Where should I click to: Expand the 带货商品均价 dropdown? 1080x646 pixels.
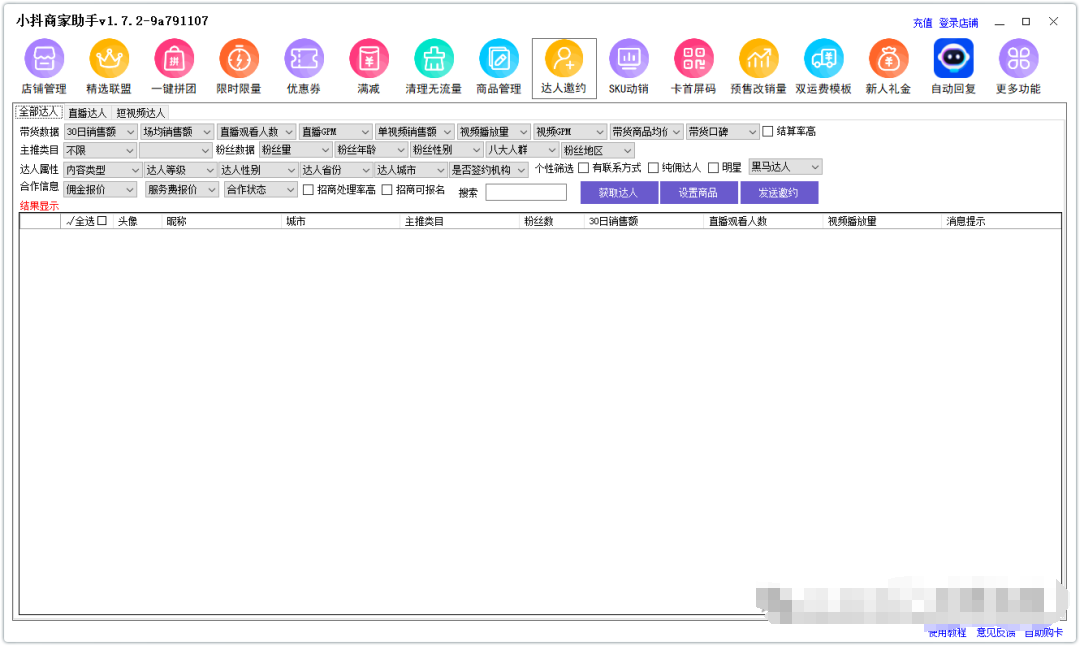click(646, 132)
